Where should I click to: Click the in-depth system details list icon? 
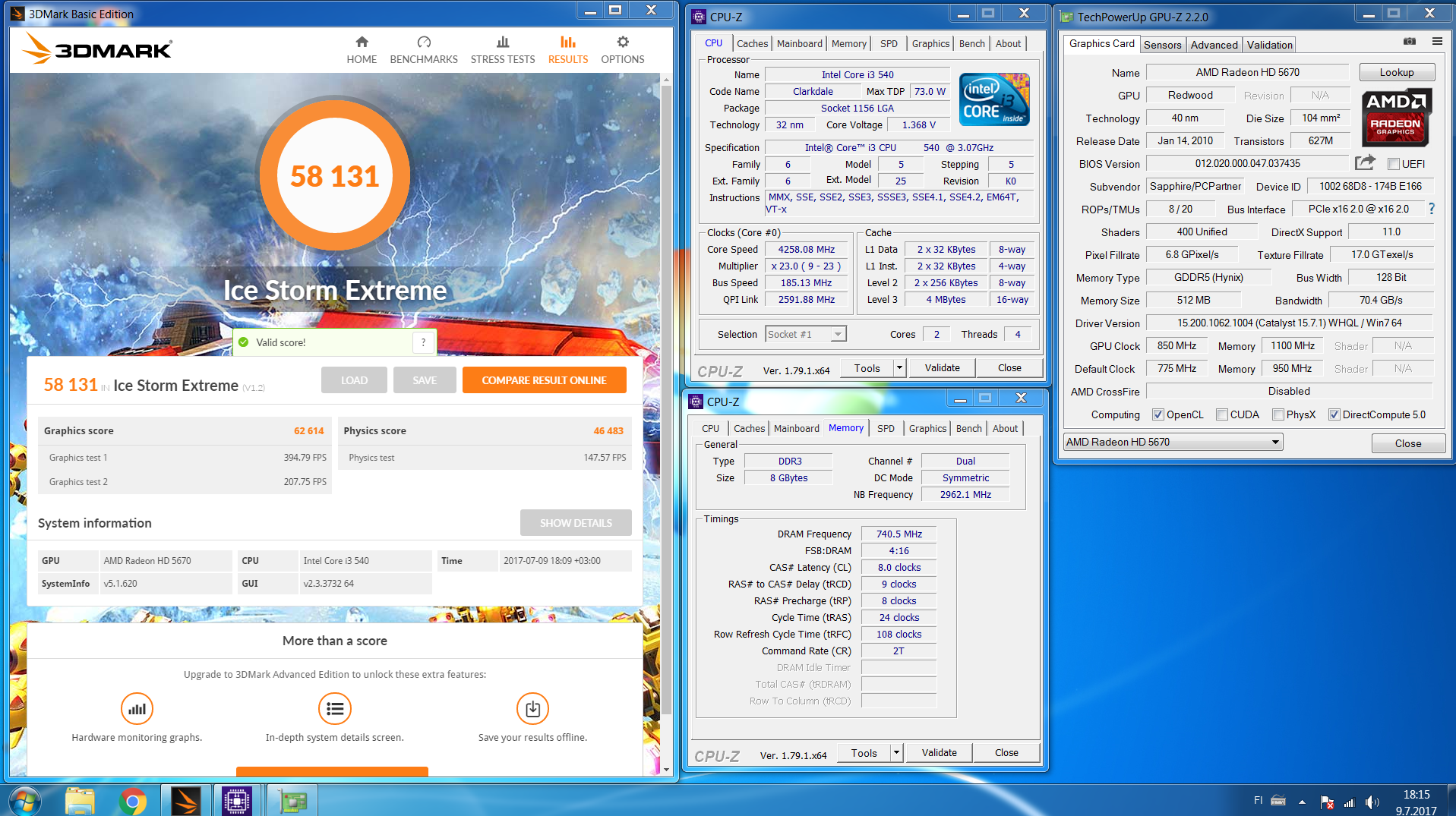coord(335,709)
